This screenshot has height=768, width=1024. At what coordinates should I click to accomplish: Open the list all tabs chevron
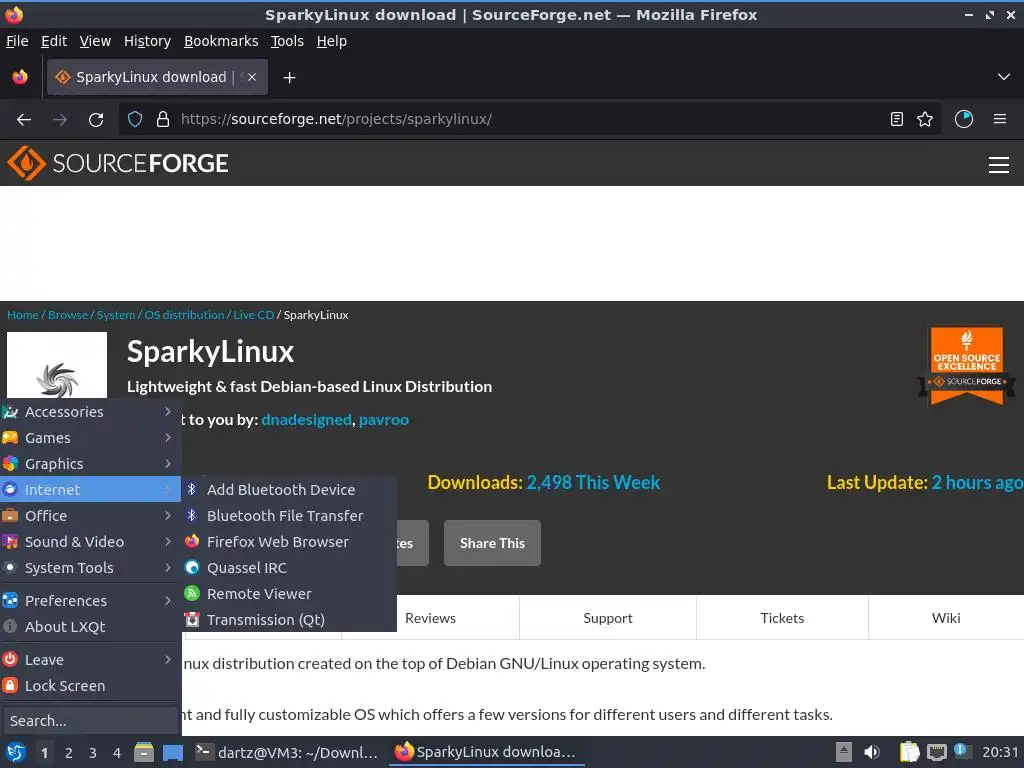pos(1004,77)
